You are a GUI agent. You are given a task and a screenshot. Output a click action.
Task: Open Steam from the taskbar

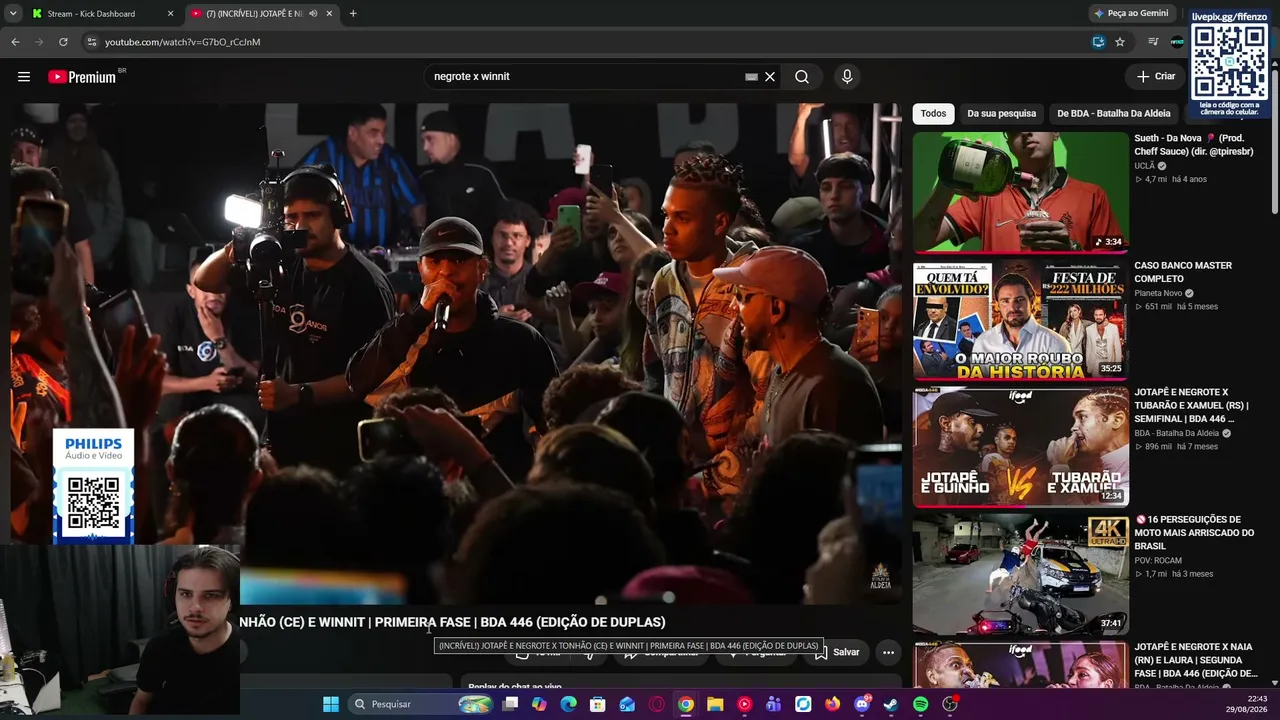tap(891, 704)
